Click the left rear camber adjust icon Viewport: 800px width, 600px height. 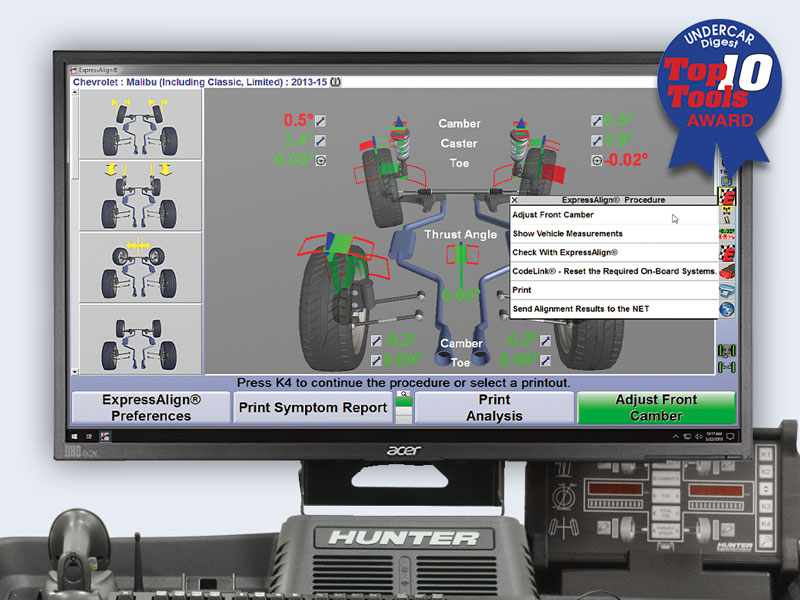point(376,341)
